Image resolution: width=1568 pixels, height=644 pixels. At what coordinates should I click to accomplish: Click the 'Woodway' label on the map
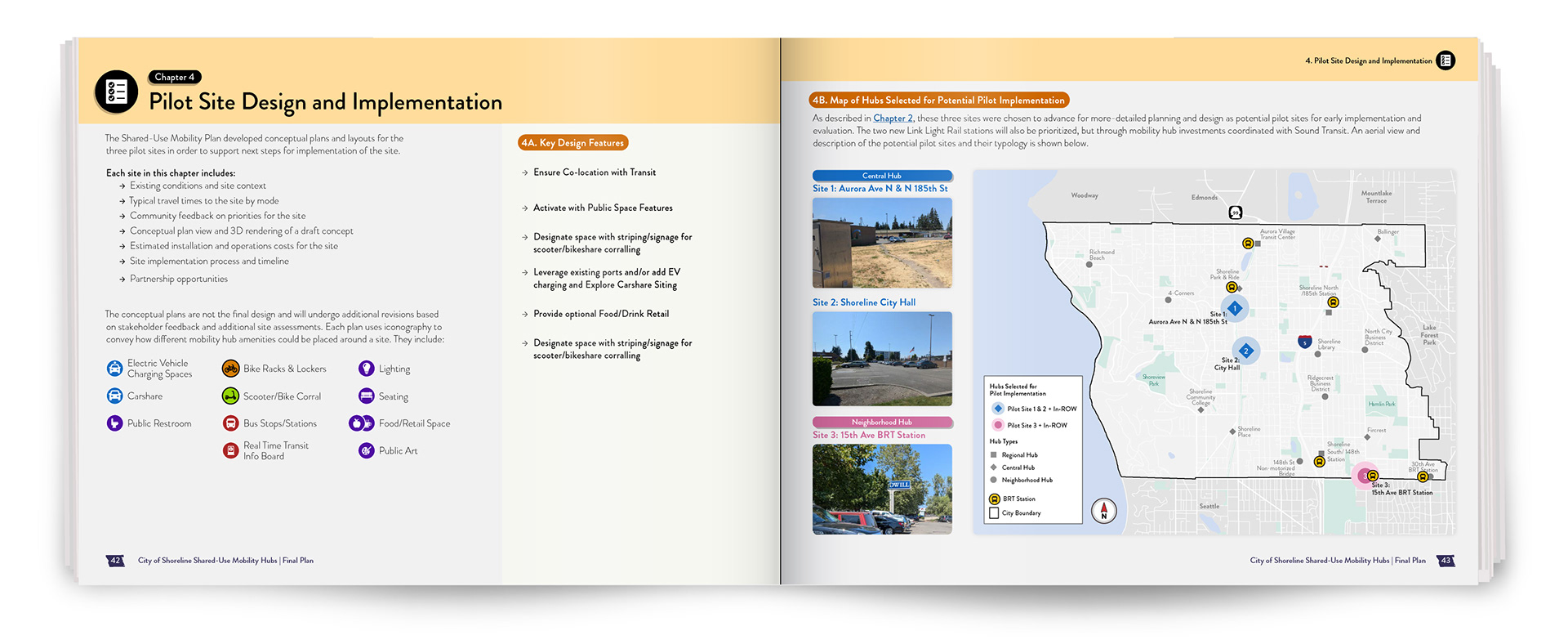click(x=1085, y=195)
